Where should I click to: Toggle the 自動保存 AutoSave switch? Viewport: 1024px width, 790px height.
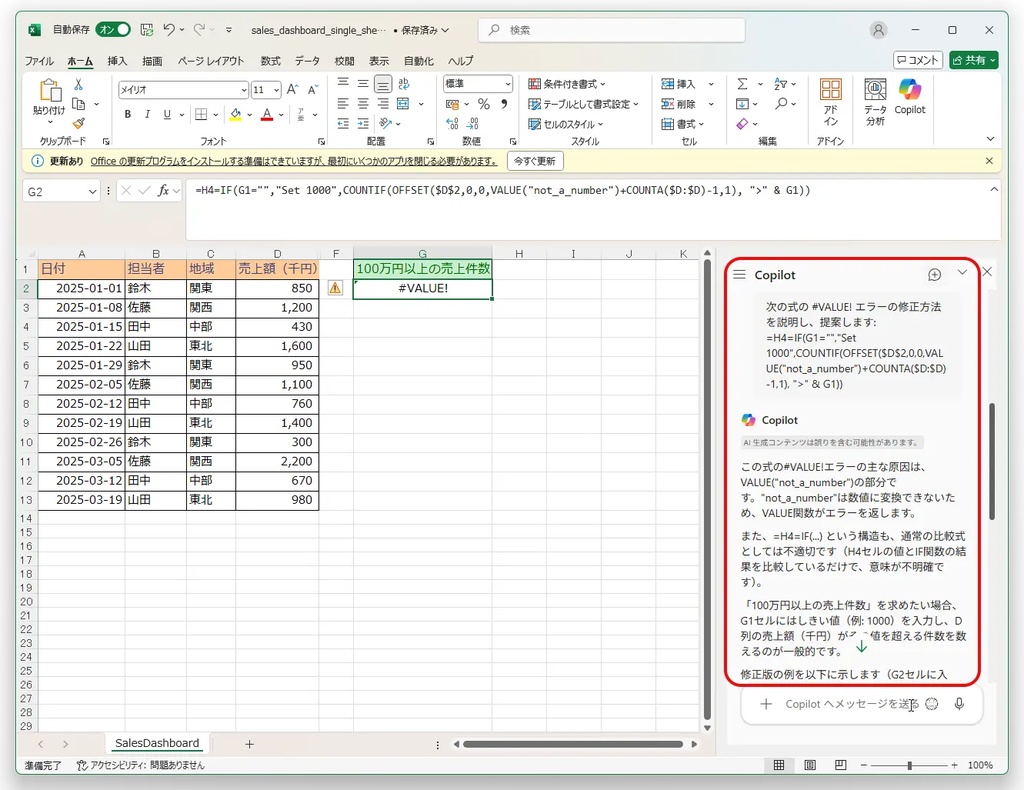113,30
